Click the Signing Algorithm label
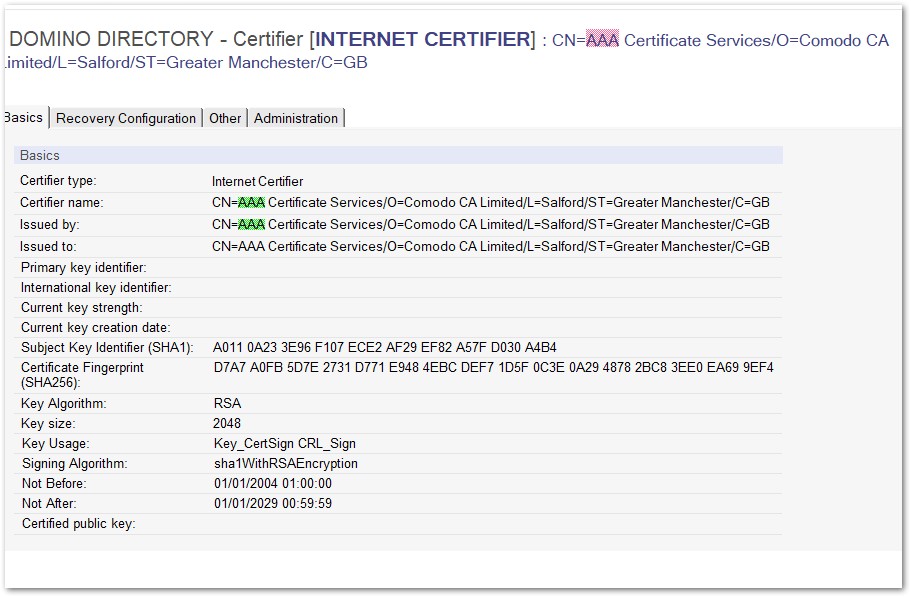 pos(74,463)
